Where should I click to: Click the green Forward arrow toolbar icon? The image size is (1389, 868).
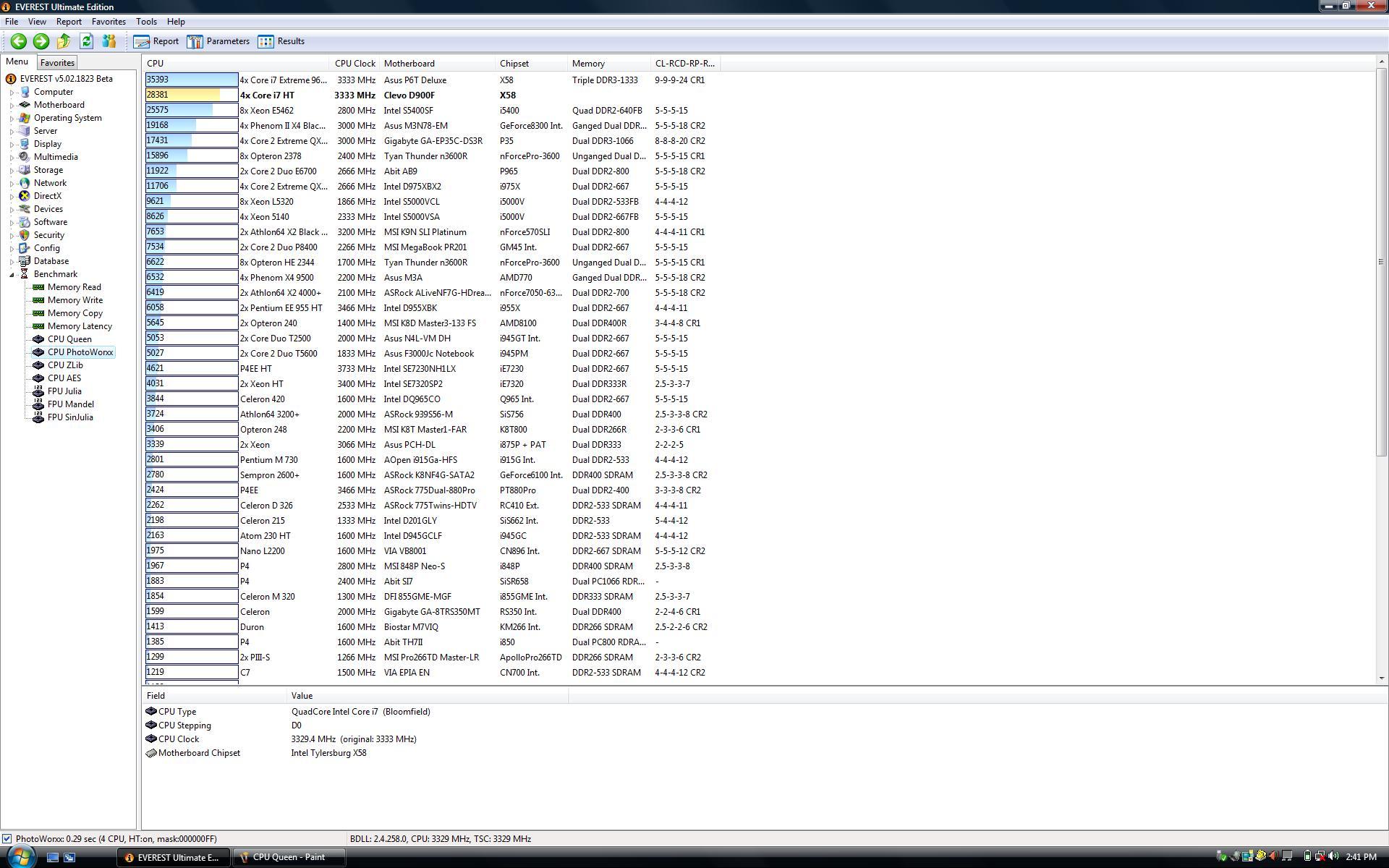(x=41, y=41)
